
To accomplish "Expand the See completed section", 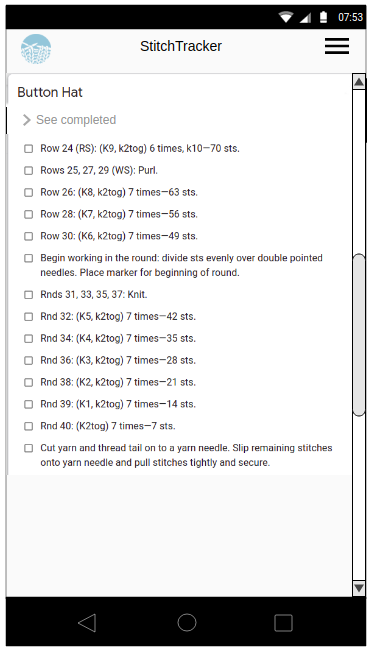I will (69, 120).
